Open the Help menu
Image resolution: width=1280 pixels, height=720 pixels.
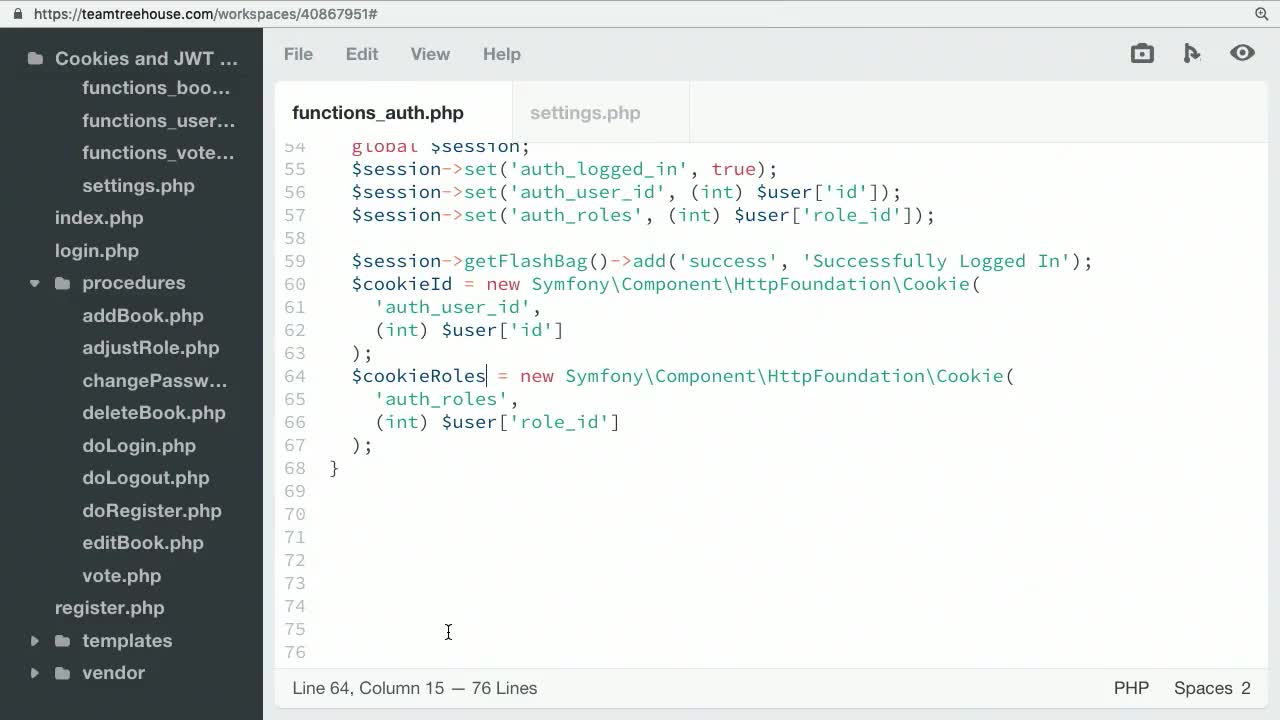pyautogui.click(x=502, y=54)
